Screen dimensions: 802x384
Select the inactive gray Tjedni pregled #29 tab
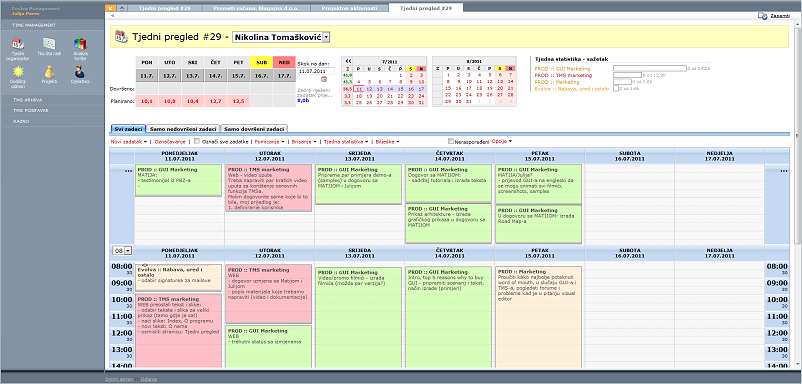click(165, 8)
